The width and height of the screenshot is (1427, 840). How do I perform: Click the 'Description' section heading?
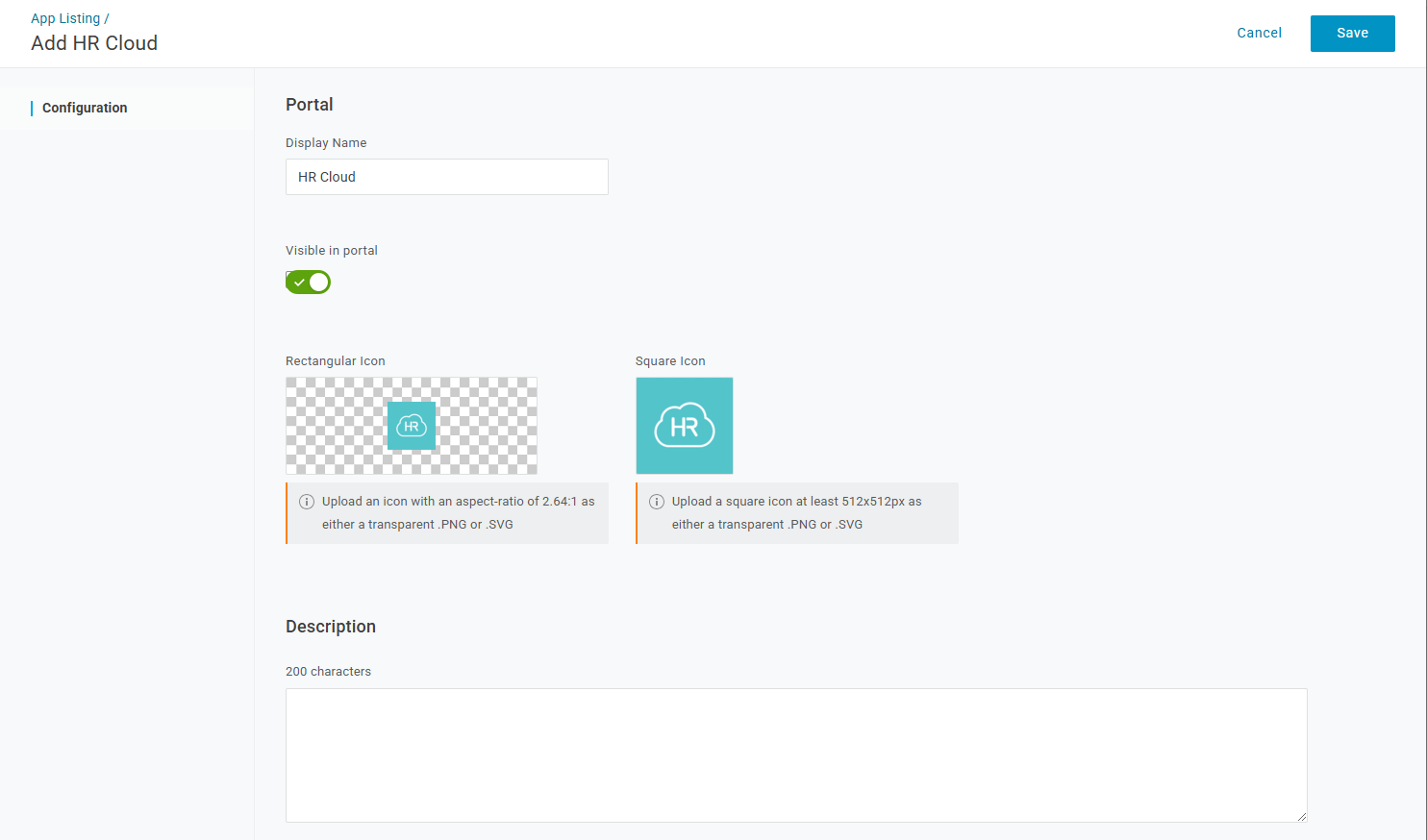click(x=331, y=627)
